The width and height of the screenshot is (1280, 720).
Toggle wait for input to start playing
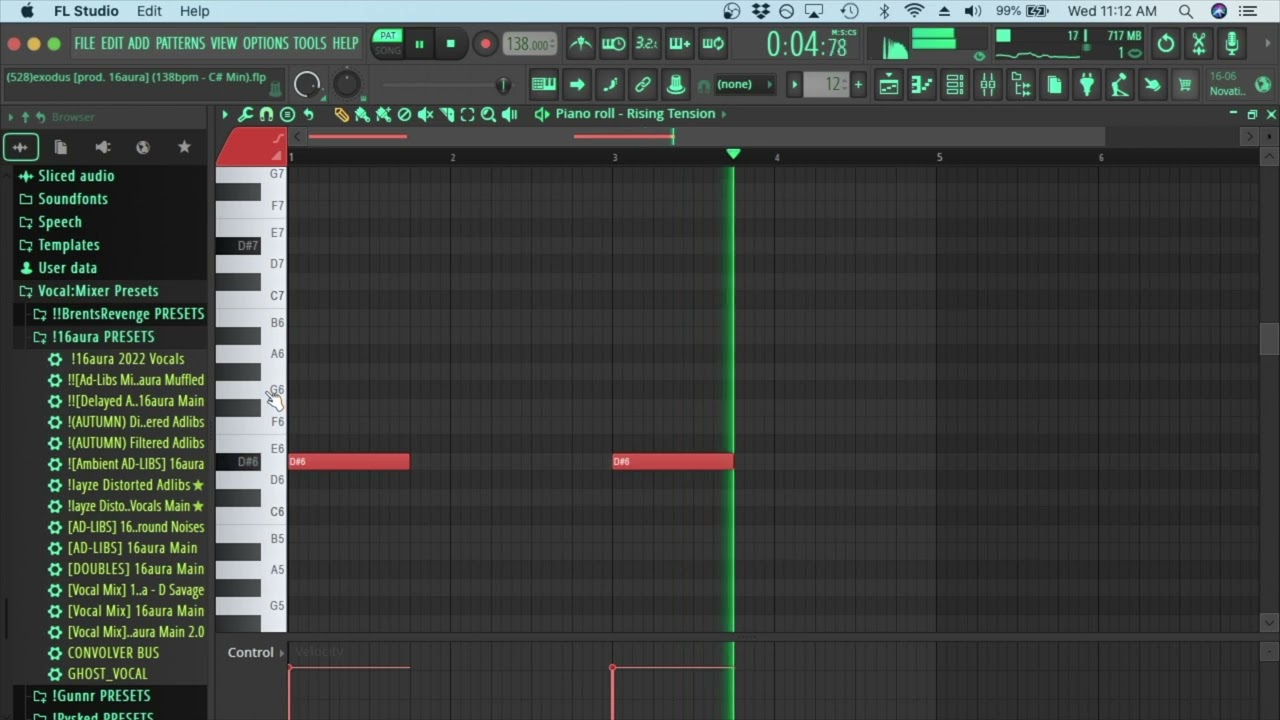pos(614,43)
